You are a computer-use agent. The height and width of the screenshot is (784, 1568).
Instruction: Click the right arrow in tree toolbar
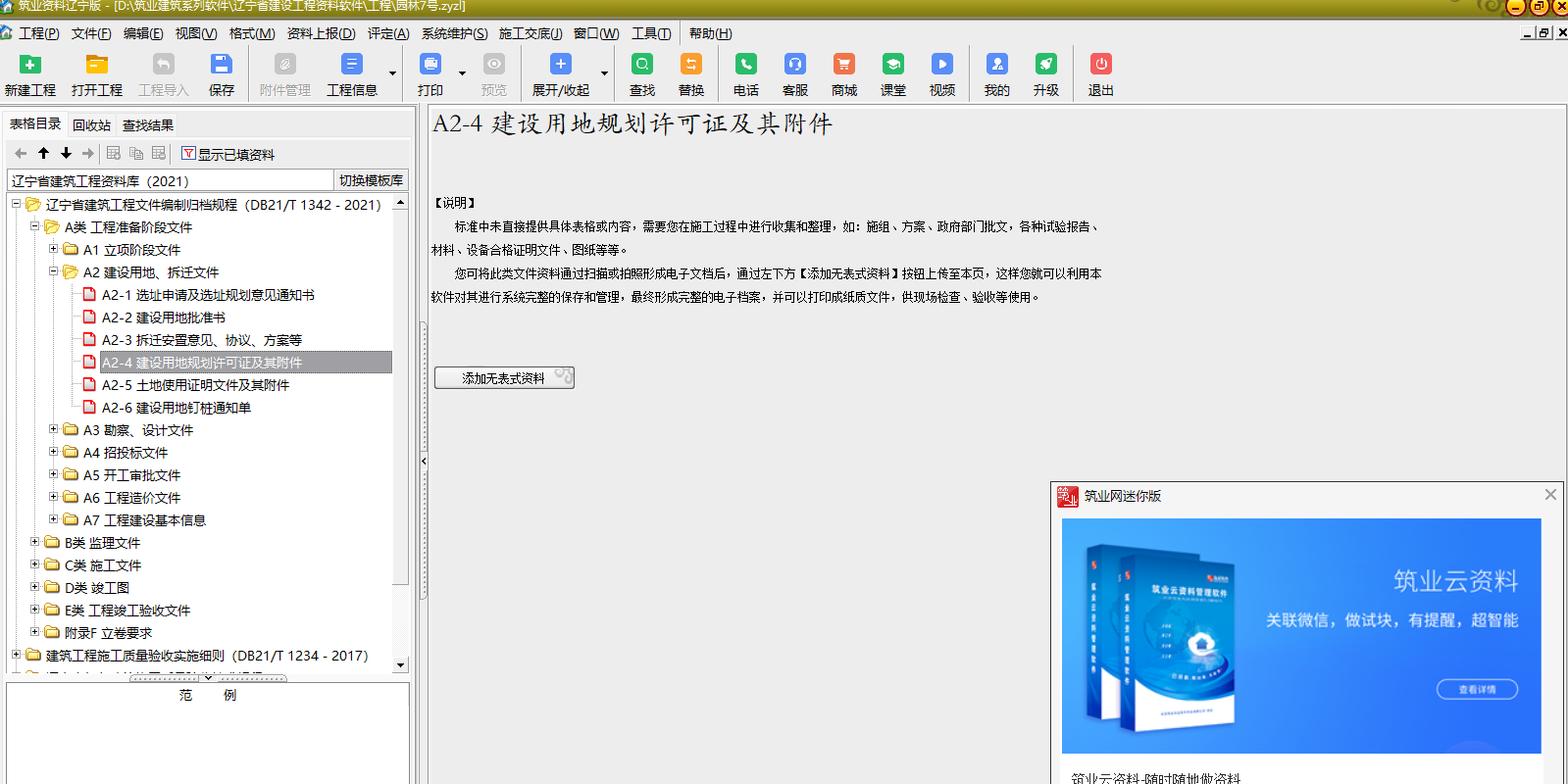[88, 153]
